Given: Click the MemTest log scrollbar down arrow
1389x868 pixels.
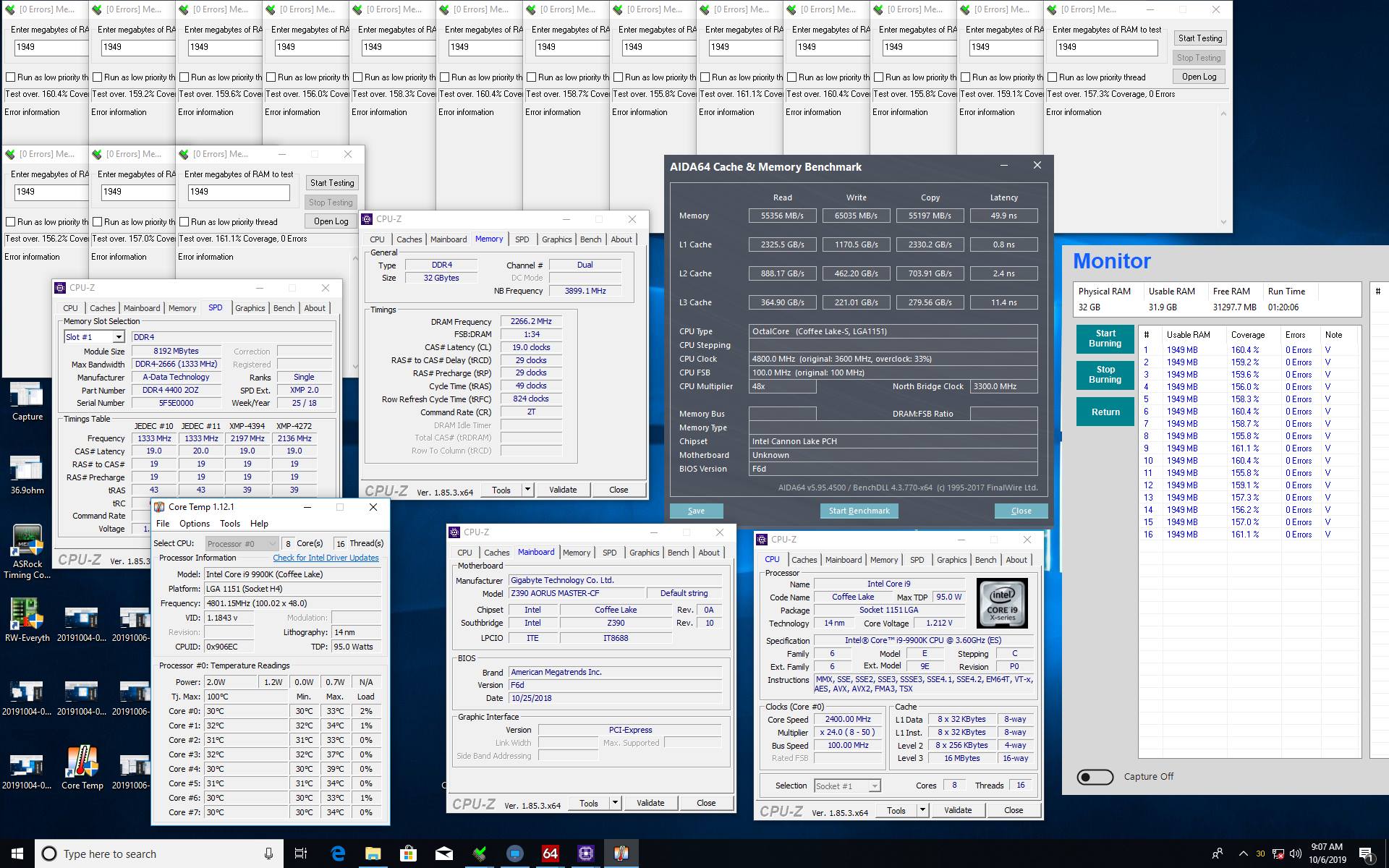Looking at the screenshot, I should pyautogui.click(x=1223, y=222).
